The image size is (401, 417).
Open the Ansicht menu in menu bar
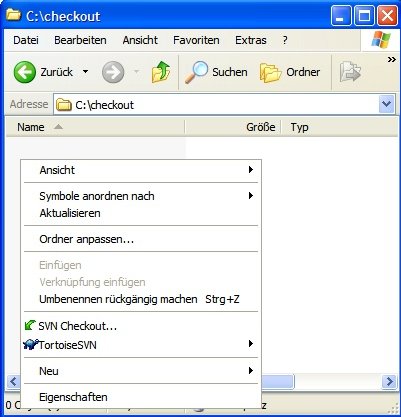(140, 40)
